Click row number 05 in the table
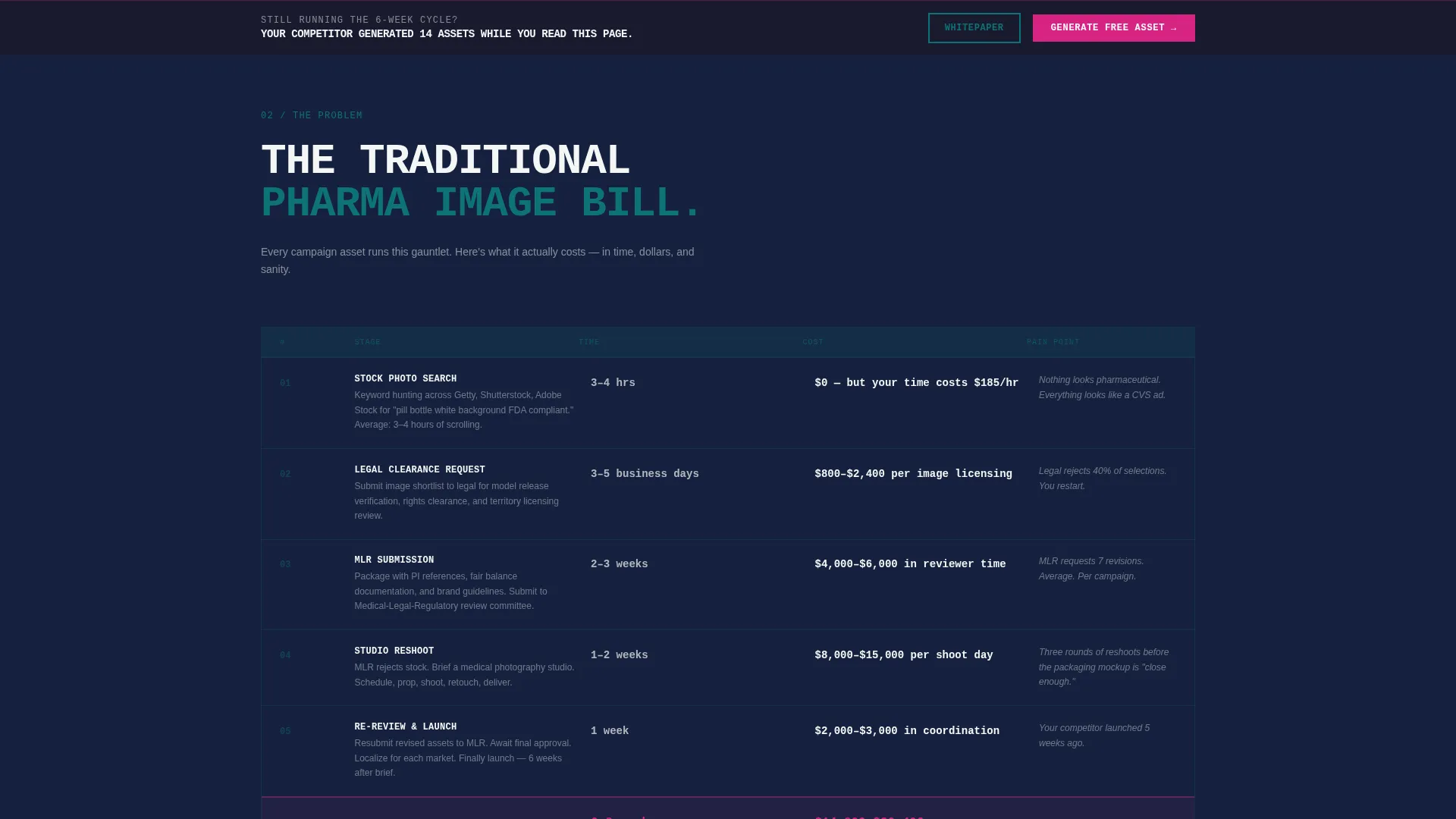Image resolution: width=1456 pixels, height=819 pixels. (x=285, y=732)
